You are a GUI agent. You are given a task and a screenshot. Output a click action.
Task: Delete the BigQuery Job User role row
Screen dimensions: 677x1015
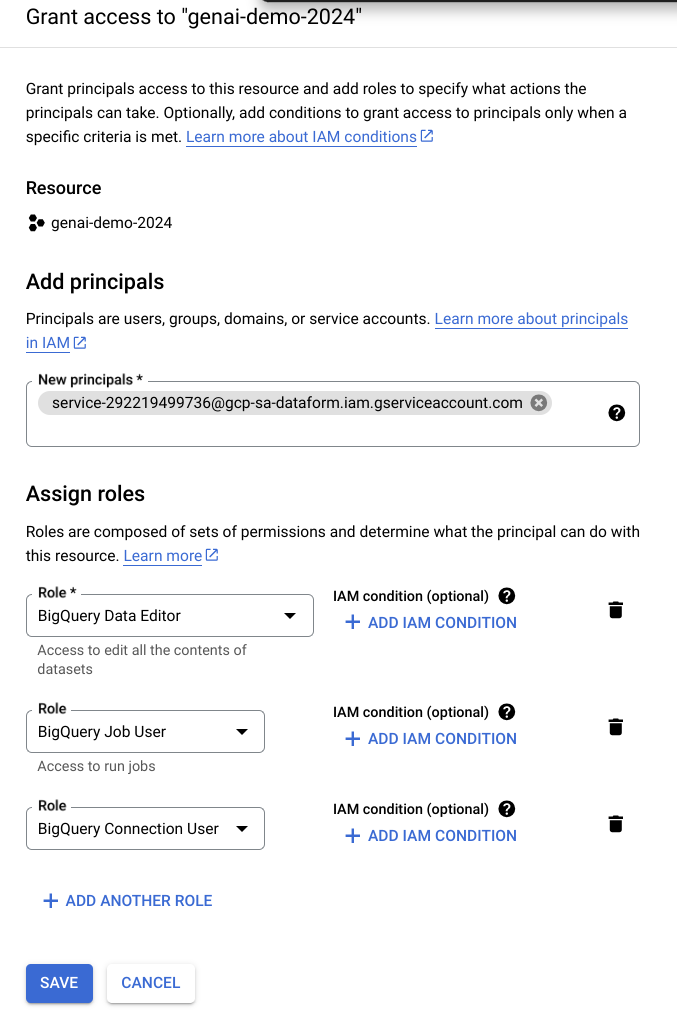[x=616, y=727]
